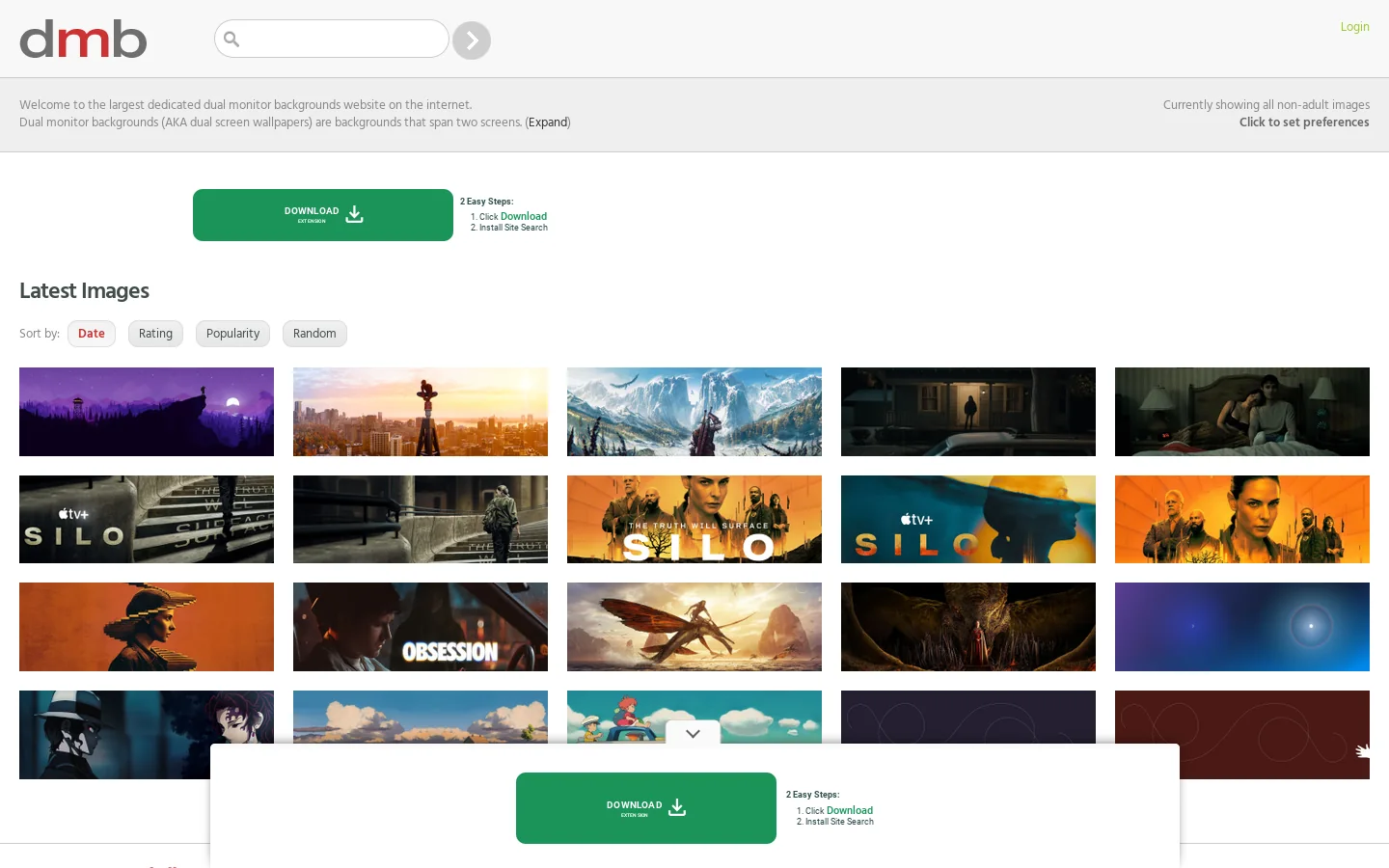This screenshot has height=868, width=1389.
Task: Open the Login link
Action: coord(1354,27)
